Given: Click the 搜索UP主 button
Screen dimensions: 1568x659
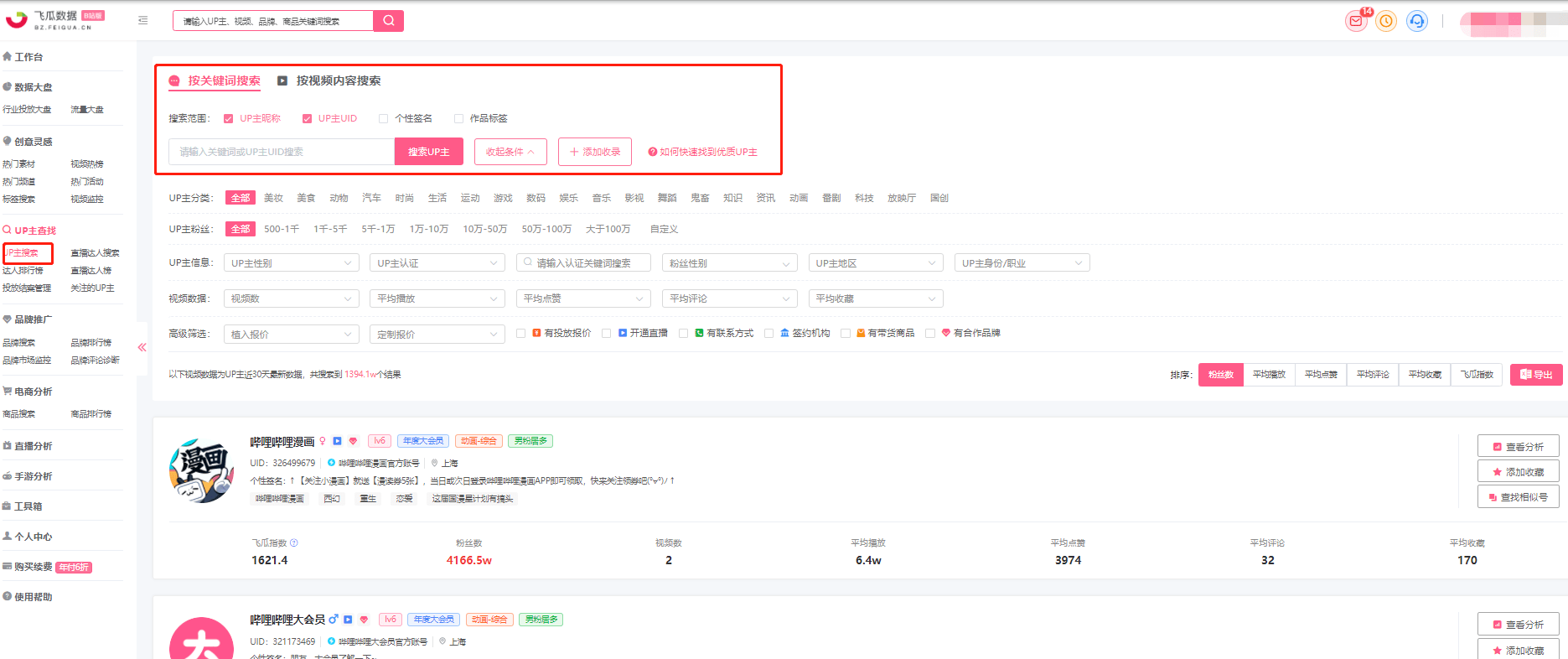Looking at the screenshot, I should click(x=429, y=152).
